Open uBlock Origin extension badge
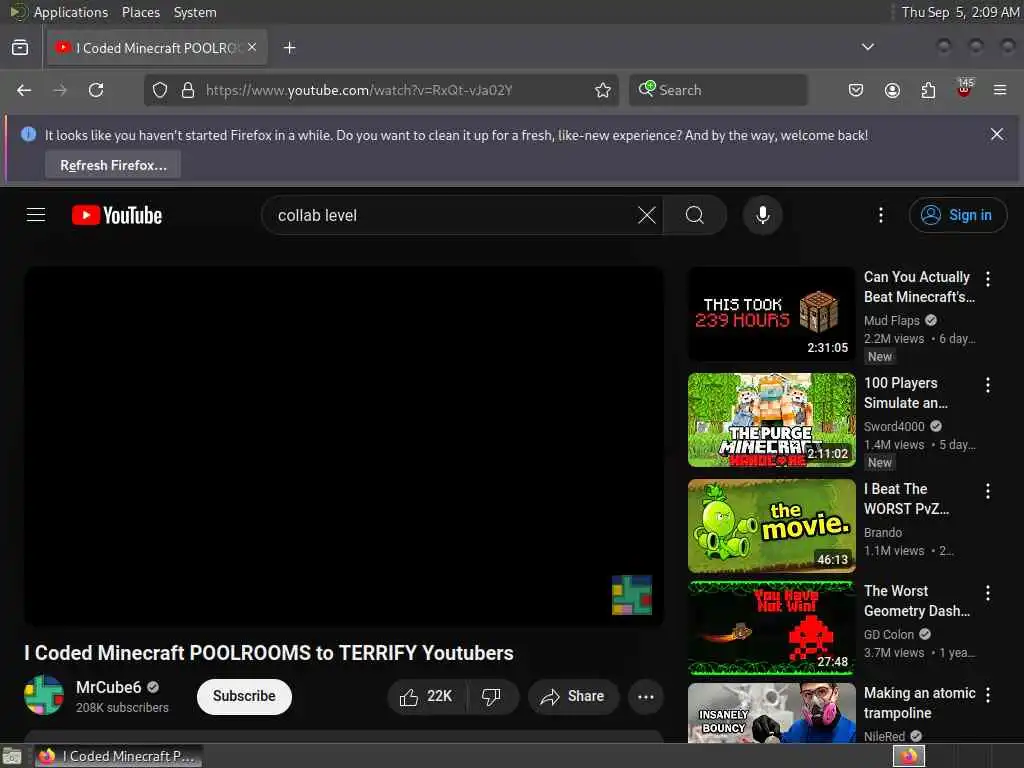This screenshot has height=768, width=1024. (964, 88)
